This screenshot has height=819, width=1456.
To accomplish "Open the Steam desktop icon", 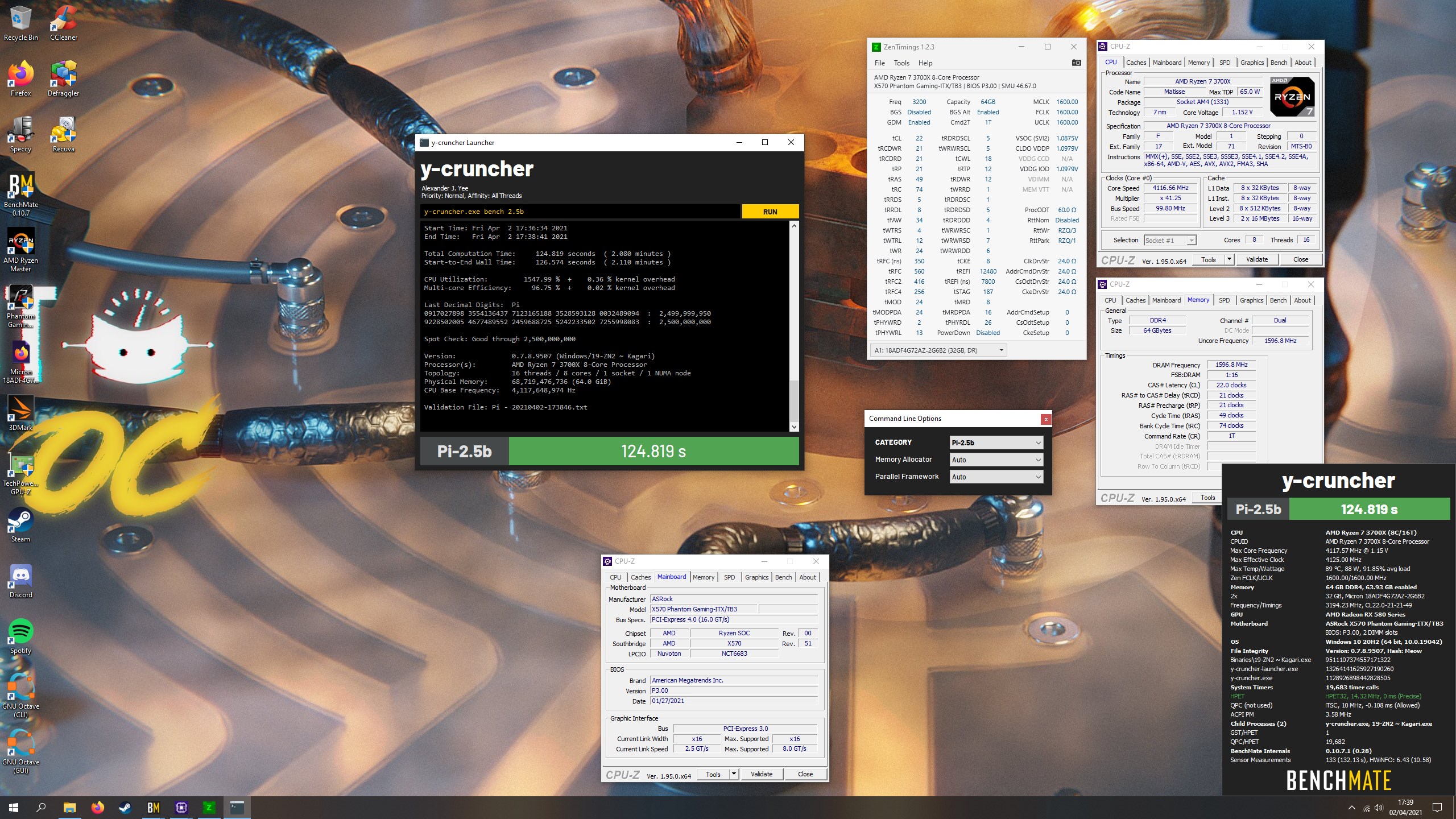I will pyautogui.click(x=20, y=525).
